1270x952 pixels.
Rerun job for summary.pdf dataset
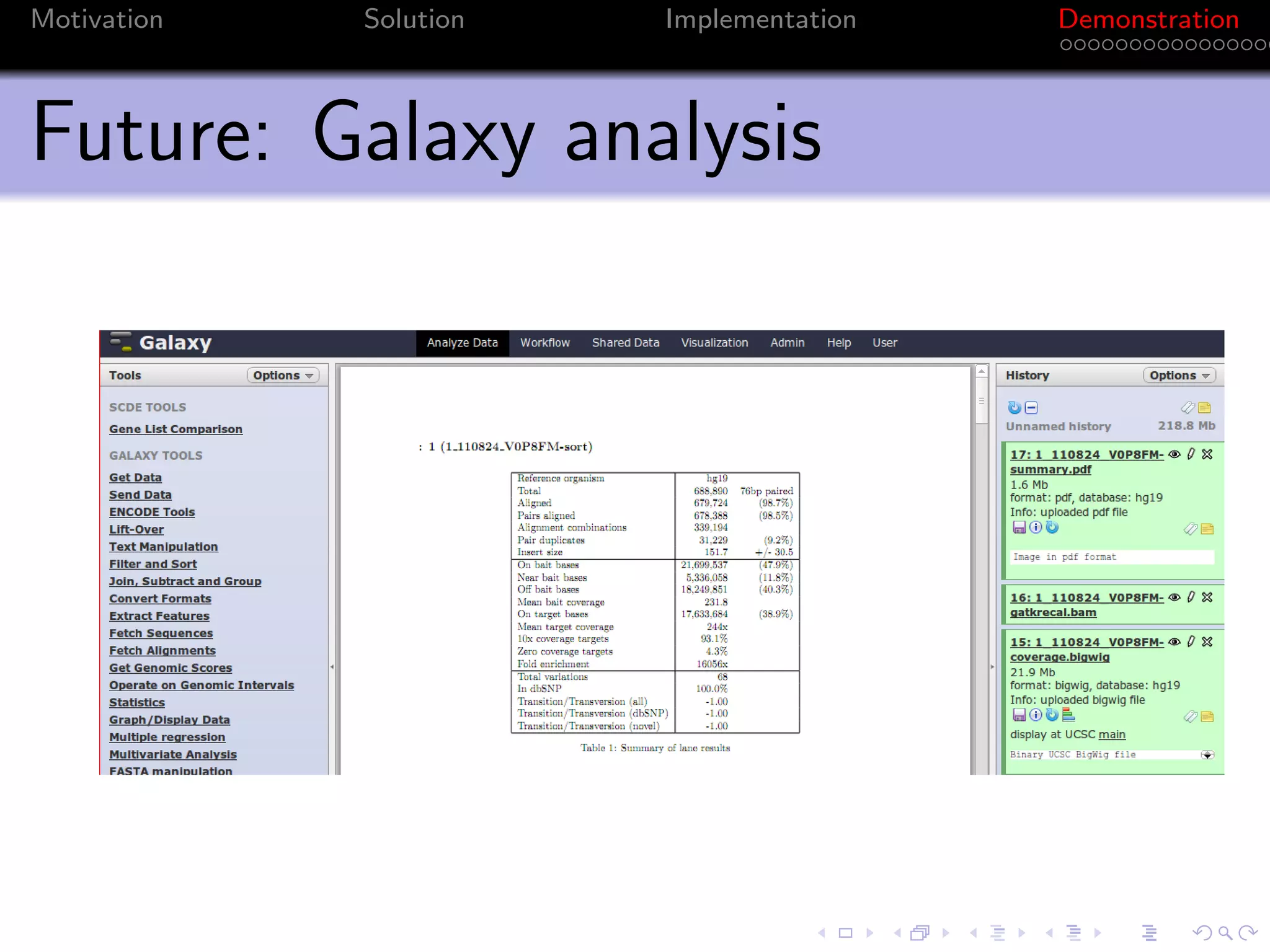(1052, 527)
